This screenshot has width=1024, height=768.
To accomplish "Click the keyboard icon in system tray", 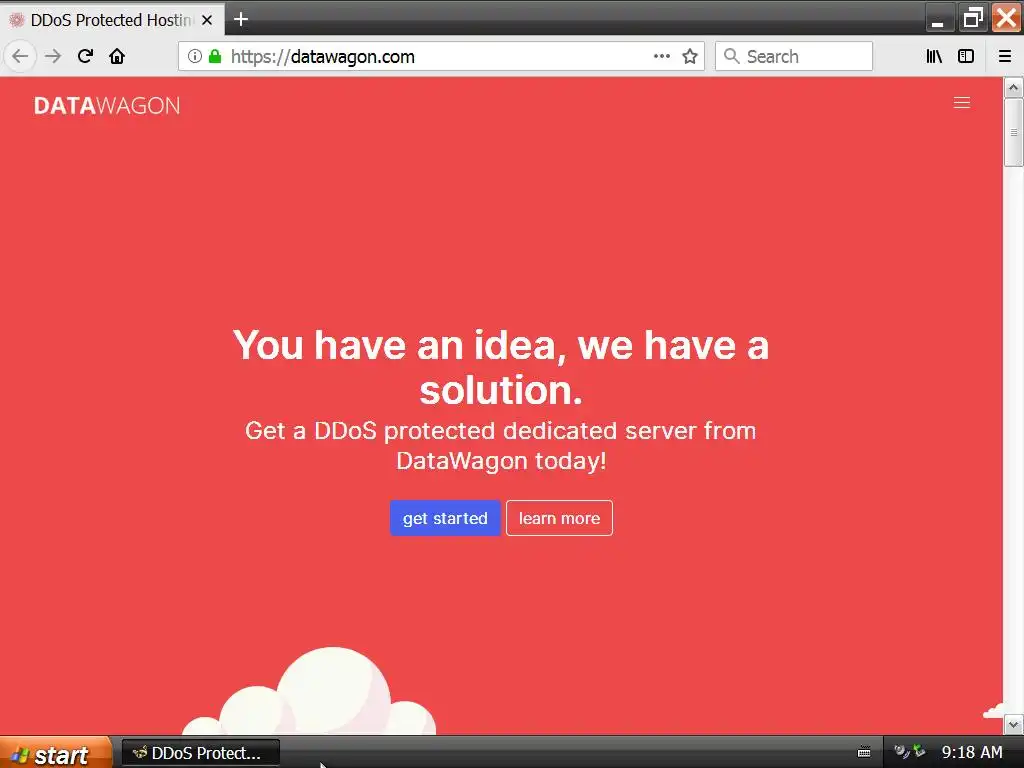I will tap(864, 753).
